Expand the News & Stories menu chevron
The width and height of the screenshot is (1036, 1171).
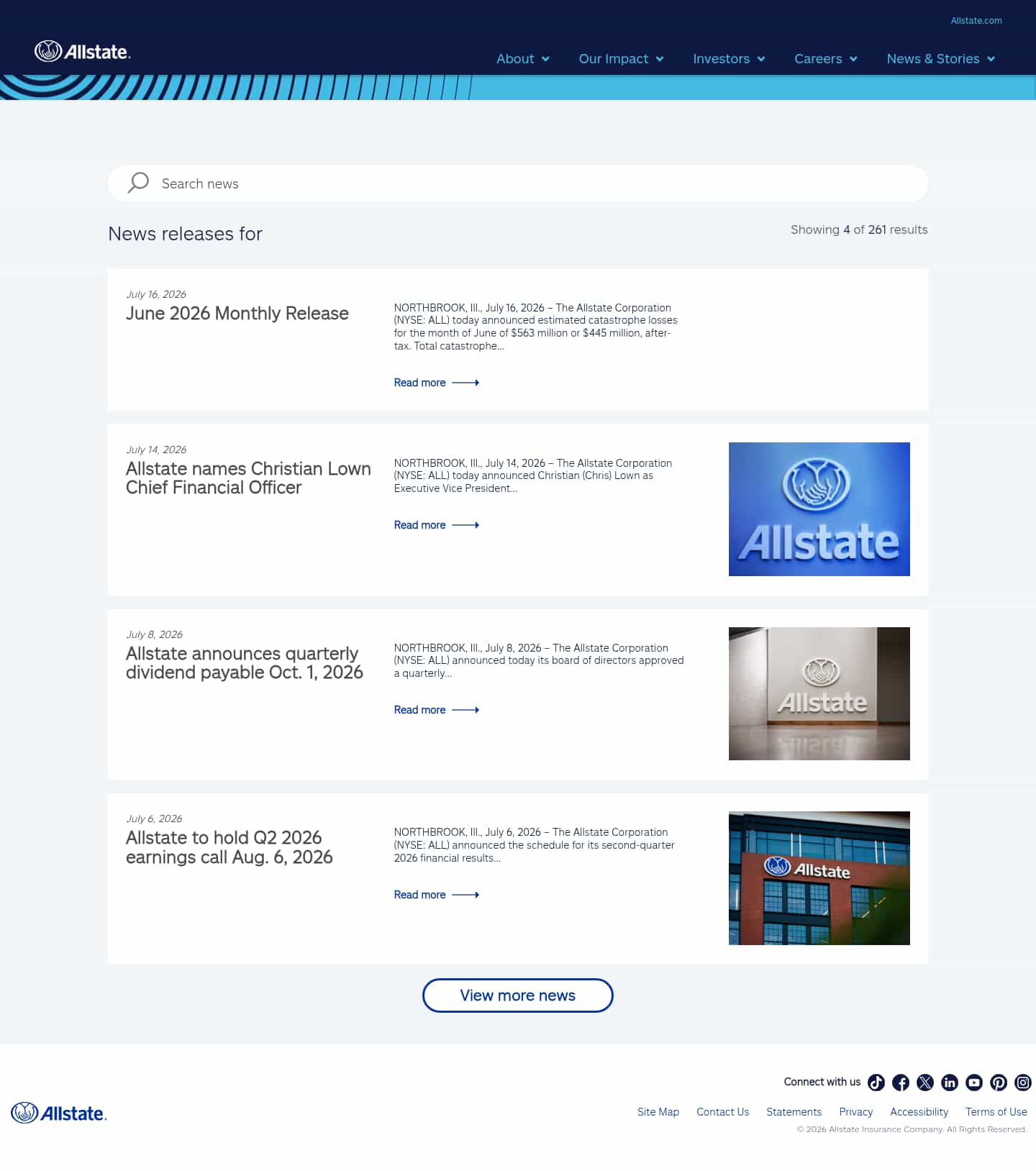point(991,59)
